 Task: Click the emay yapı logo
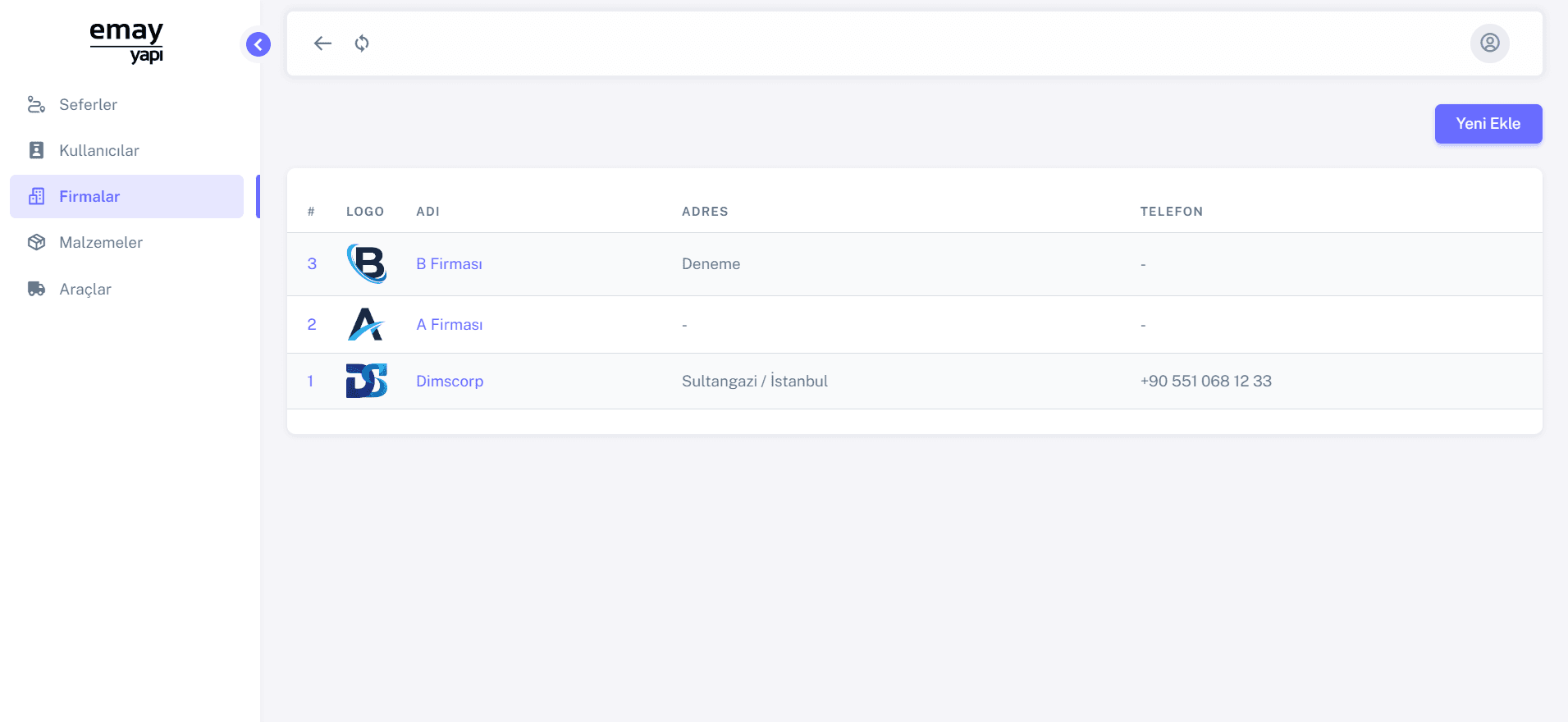click(126, 41)
